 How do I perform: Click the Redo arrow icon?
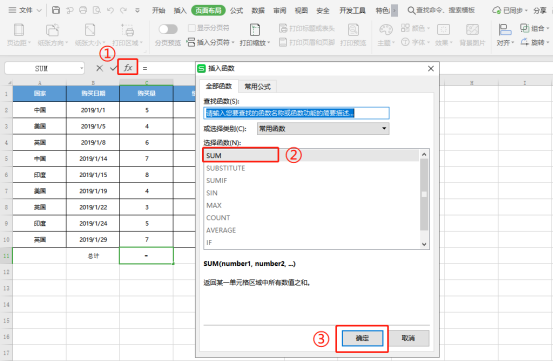coord(123,10)
